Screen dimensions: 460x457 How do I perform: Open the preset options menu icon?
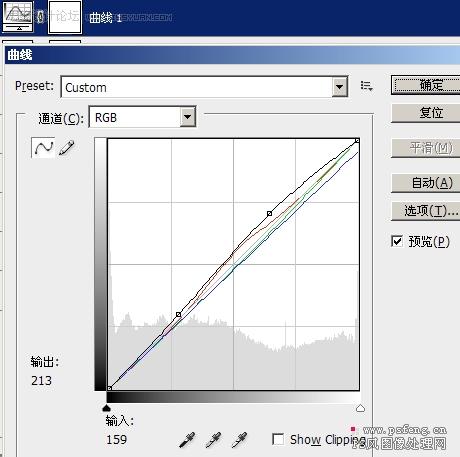366,86
